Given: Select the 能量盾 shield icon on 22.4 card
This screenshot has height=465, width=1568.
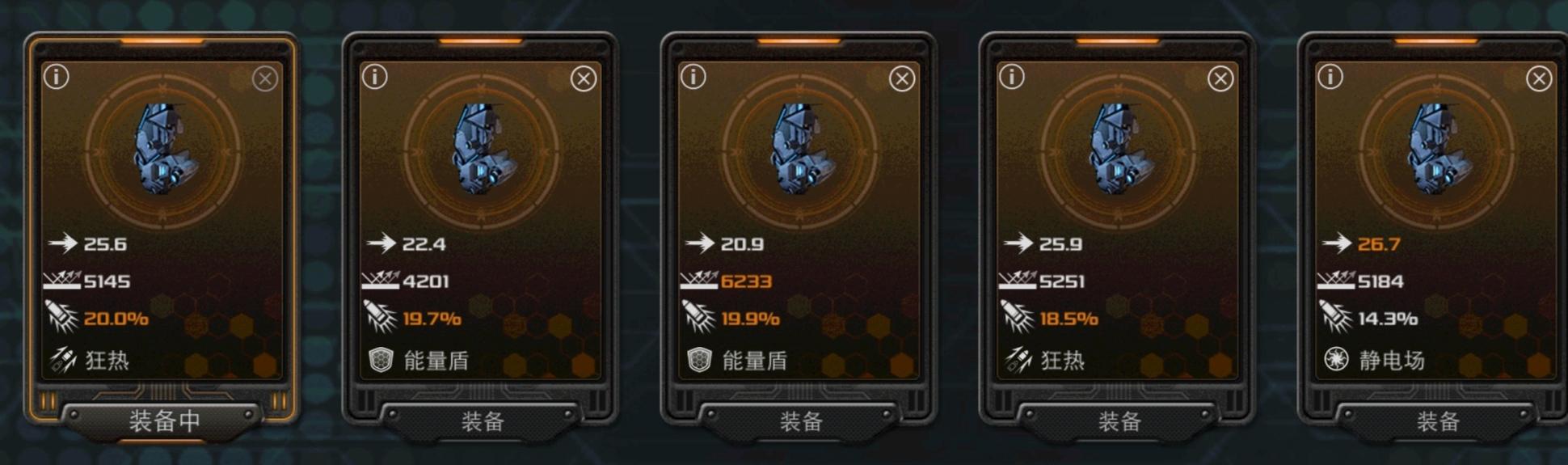Looking at the screenshot, I should click(381, 359).
